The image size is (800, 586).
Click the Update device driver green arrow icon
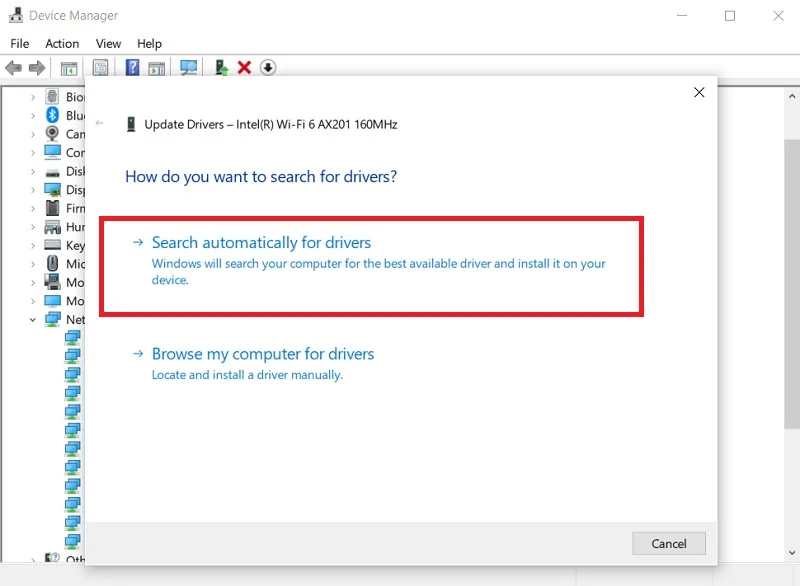tap(221, 67)
